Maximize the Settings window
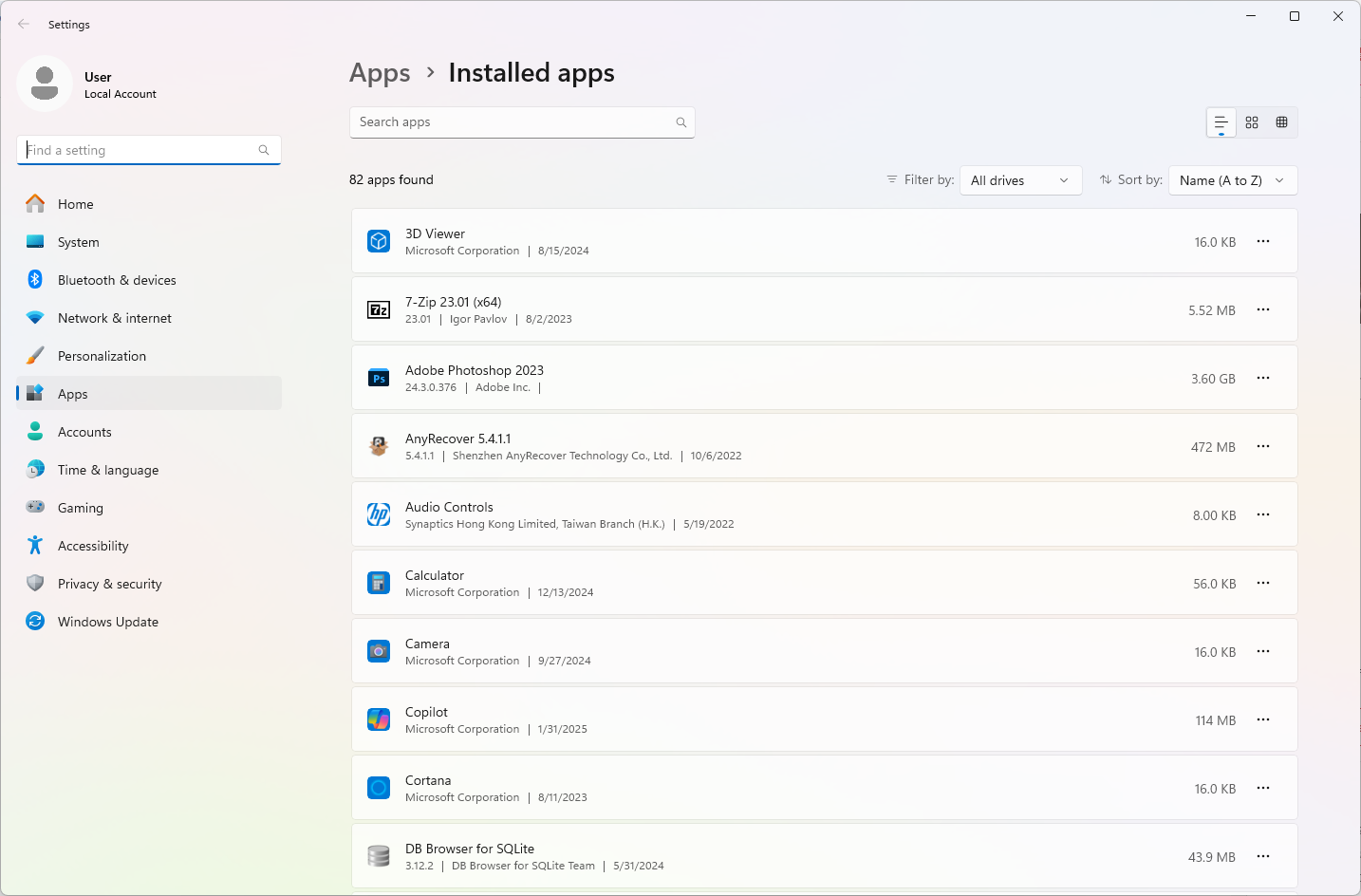 pyautogui.click(x=1295, y=16)
